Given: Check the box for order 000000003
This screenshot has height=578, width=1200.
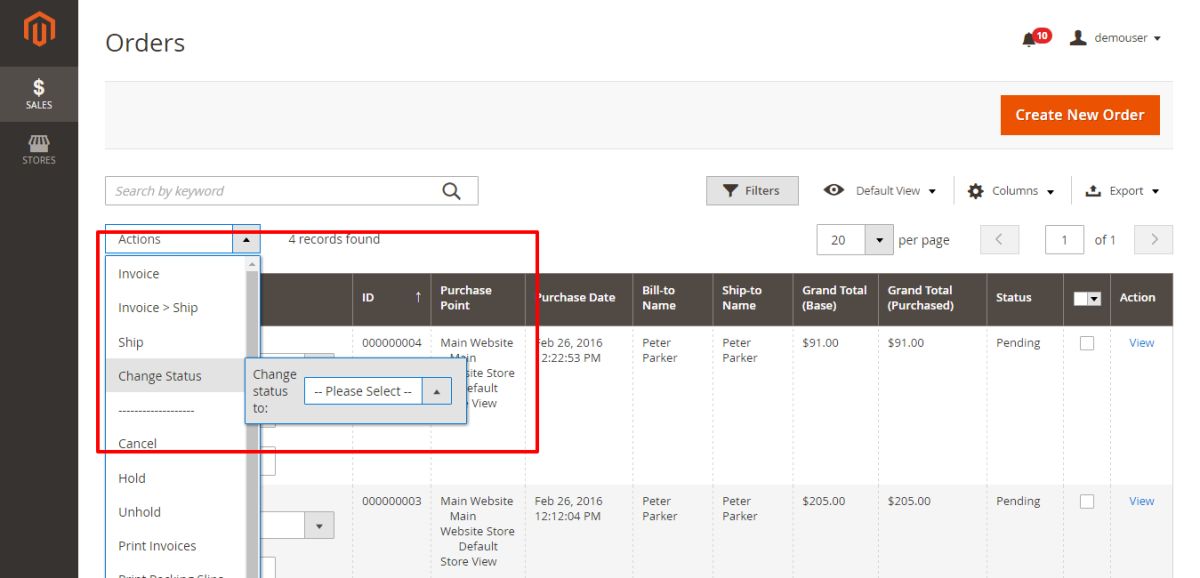Looking at the screenshot, I should coord(1087,502).
